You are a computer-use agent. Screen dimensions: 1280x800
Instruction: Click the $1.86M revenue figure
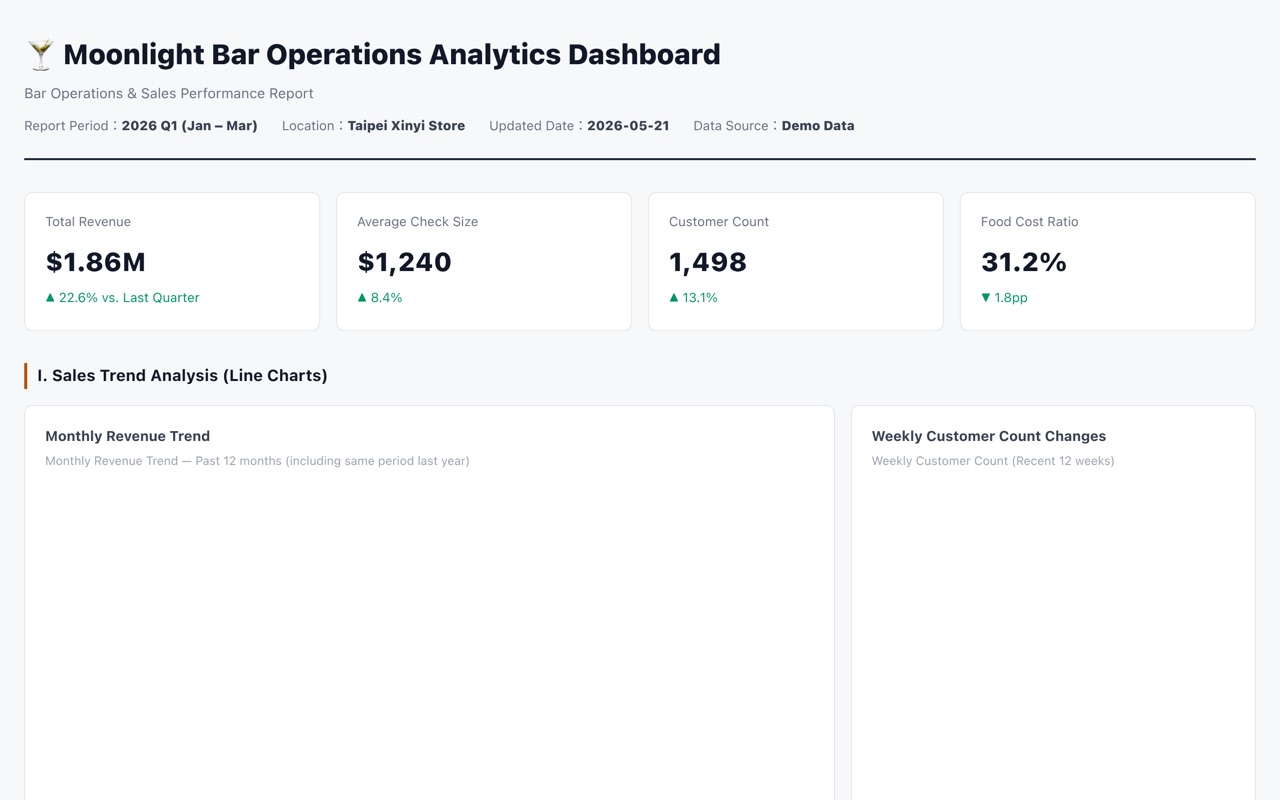(96, 262)
